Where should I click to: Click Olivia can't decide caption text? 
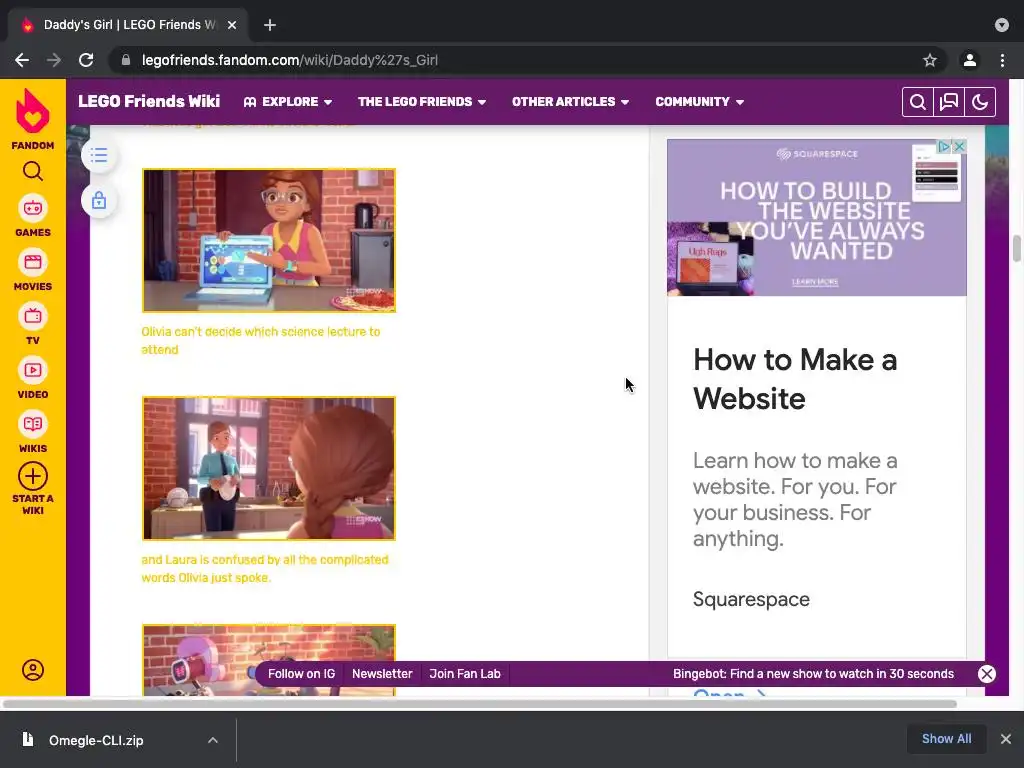[261, 340]
